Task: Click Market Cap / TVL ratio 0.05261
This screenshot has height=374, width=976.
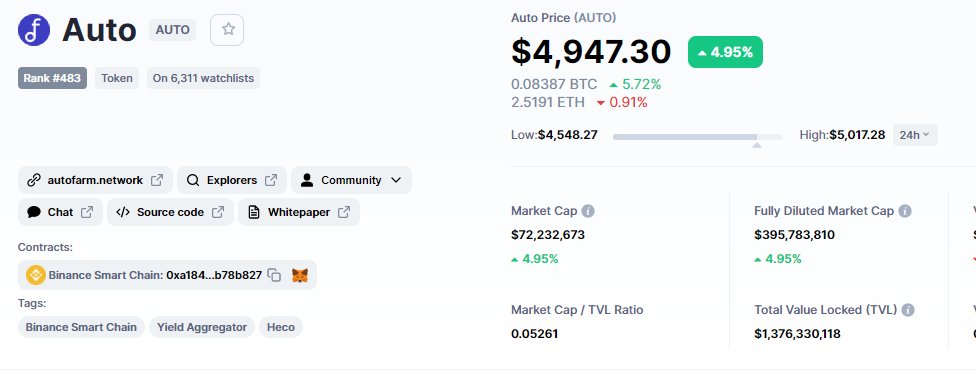Action: [535, 334]
